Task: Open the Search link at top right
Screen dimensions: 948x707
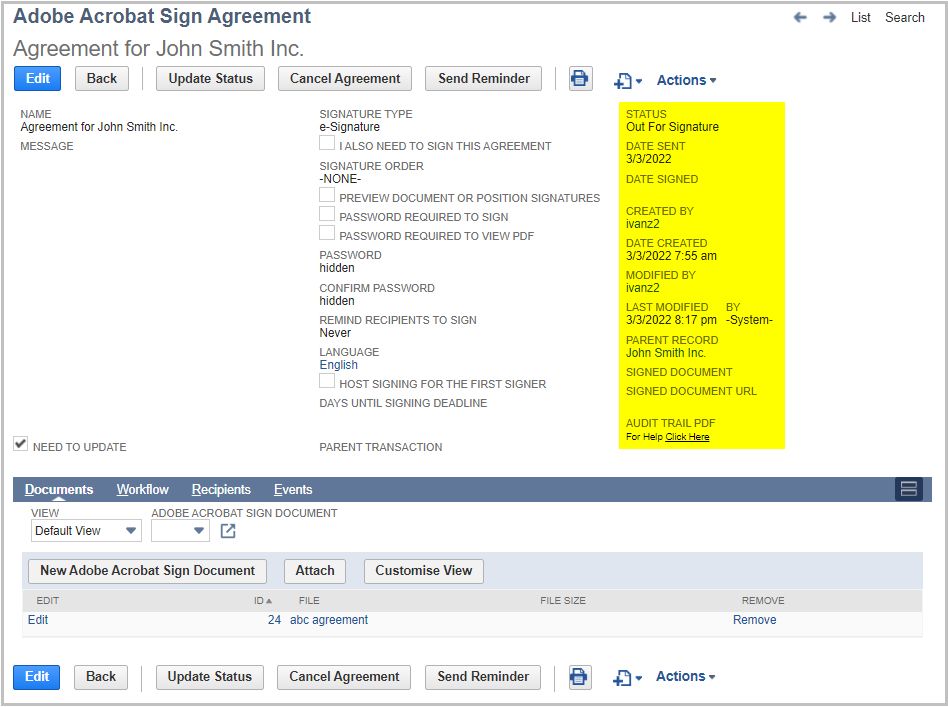Action: click(x=904, y=18)
